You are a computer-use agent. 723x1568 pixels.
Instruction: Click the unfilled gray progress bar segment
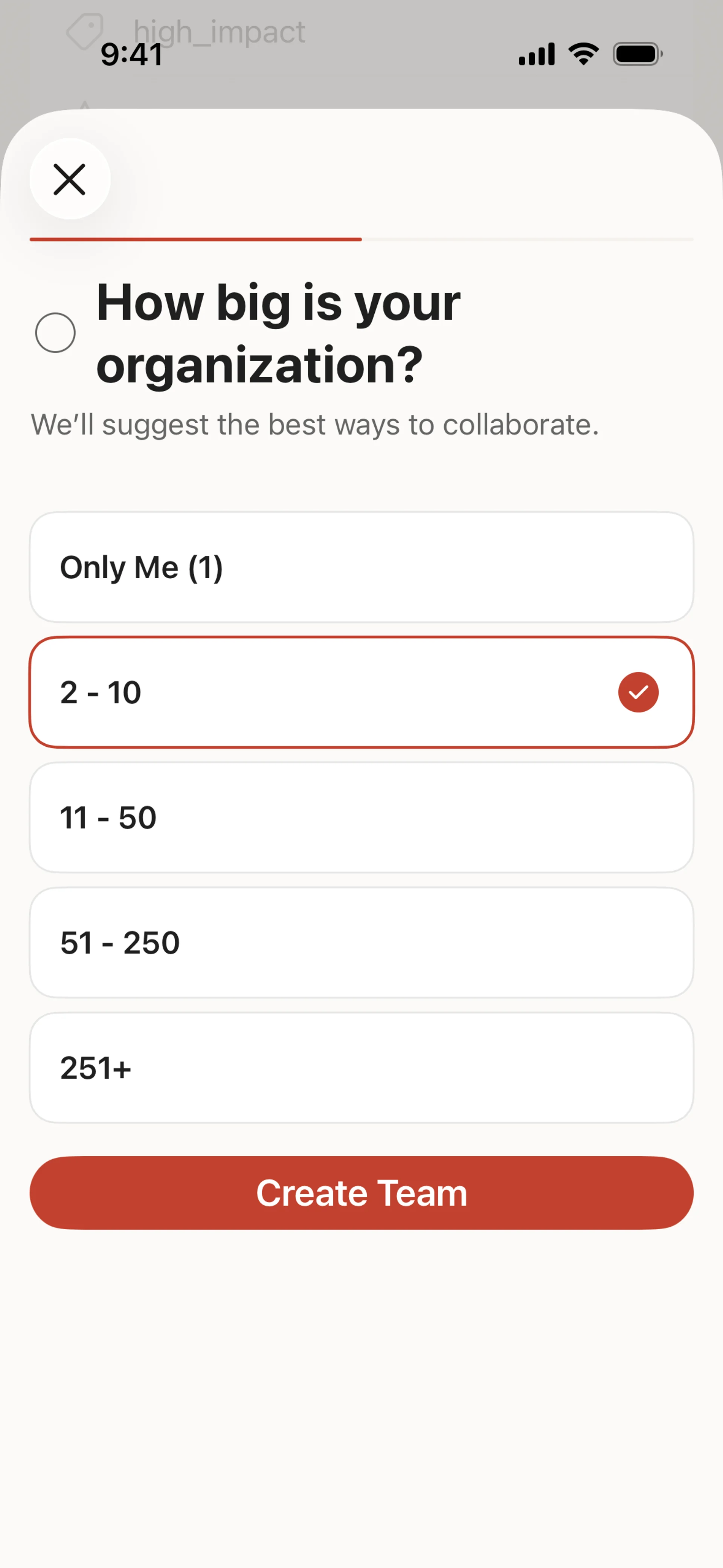point(527,239)
